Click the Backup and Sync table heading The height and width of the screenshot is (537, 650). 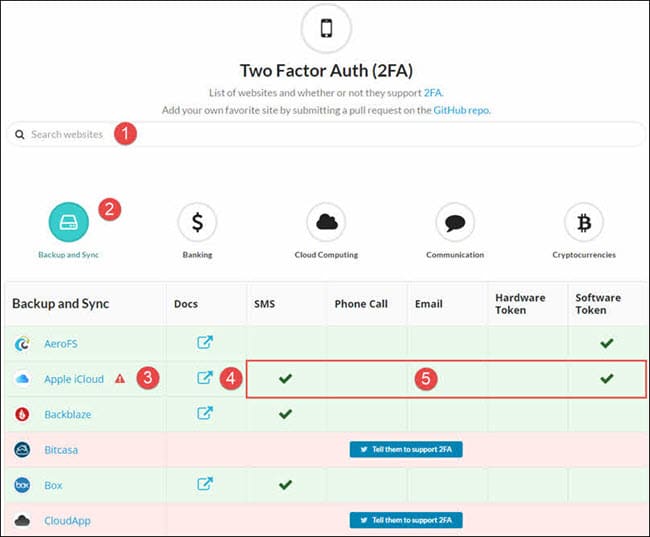[x=61, y=304]
